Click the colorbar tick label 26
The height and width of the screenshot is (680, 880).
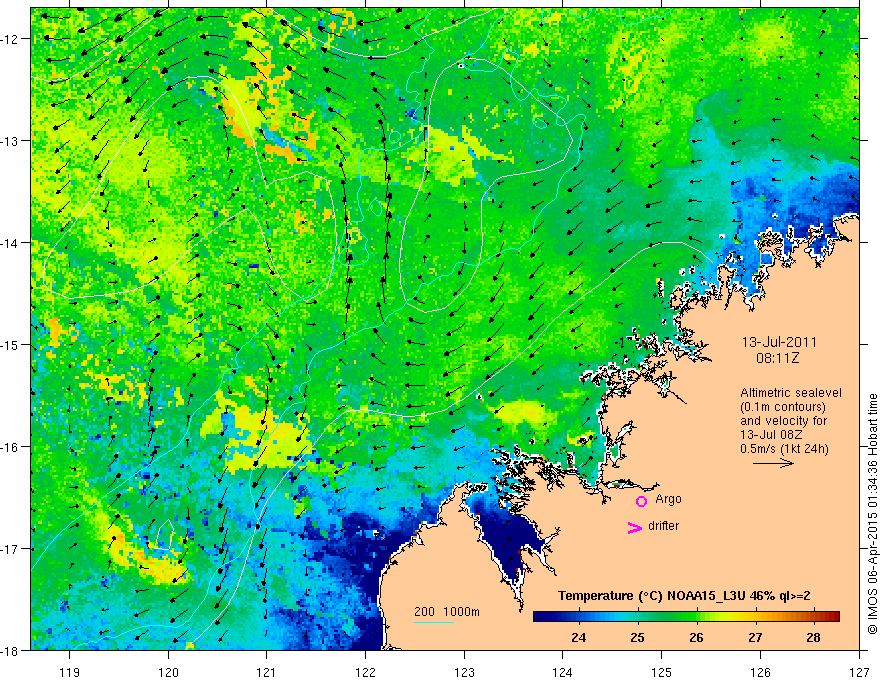(x=696, y=637)
